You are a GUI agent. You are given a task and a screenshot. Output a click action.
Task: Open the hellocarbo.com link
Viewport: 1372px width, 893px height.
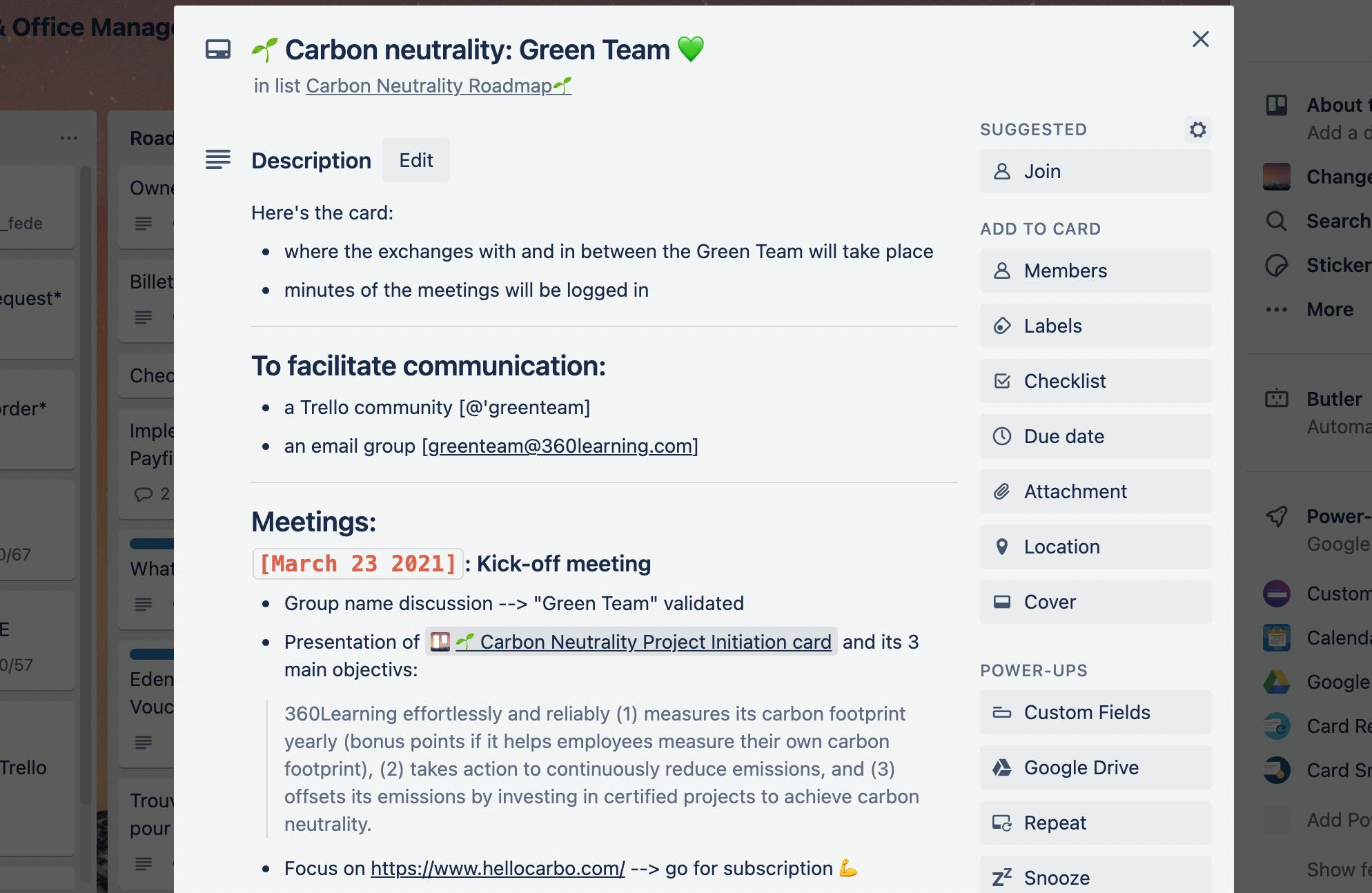[498, 868]
